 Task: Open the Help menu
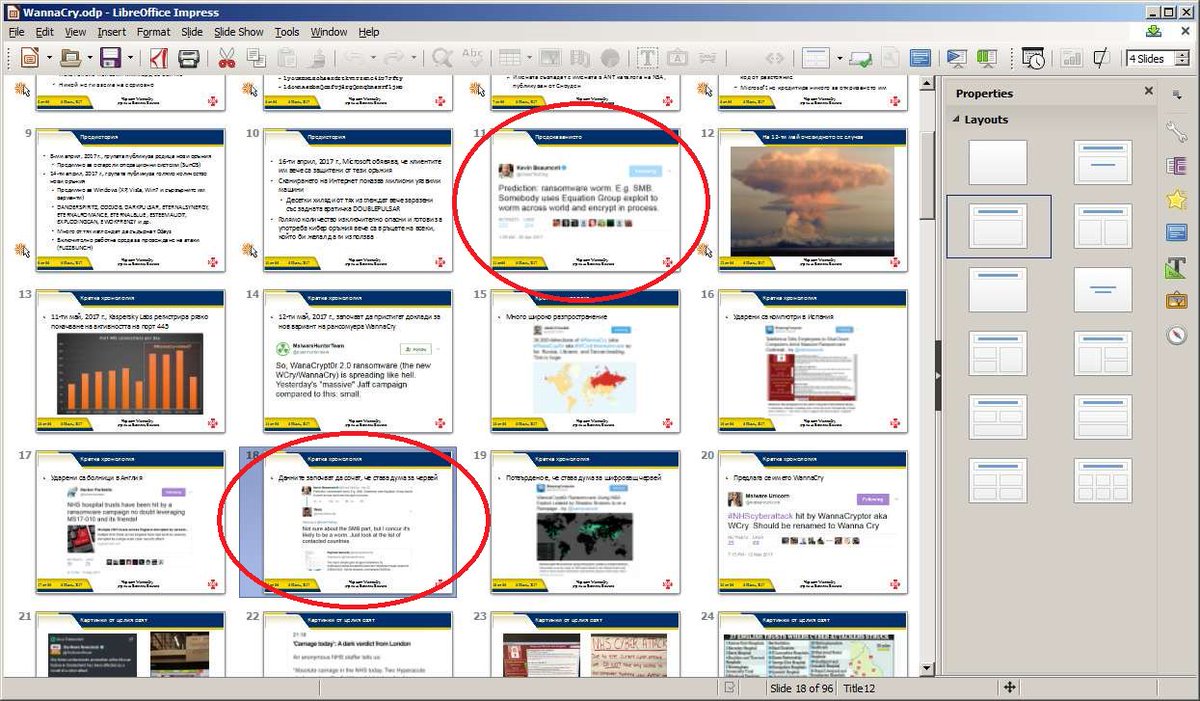pyautogui.click(x=369, y=32)
